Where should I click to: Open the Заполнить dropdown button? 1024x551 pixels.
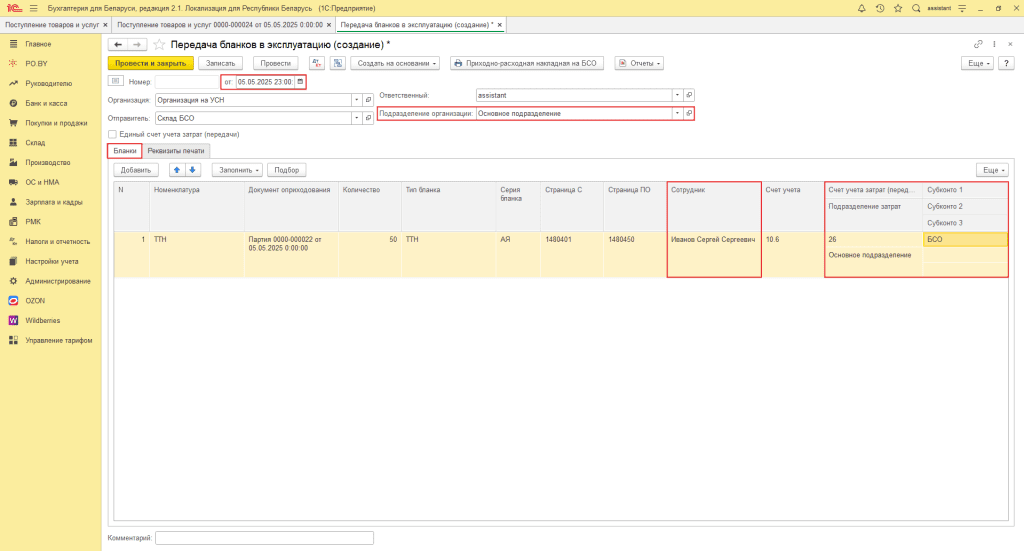pyautogui.click(x=237, y=170)
